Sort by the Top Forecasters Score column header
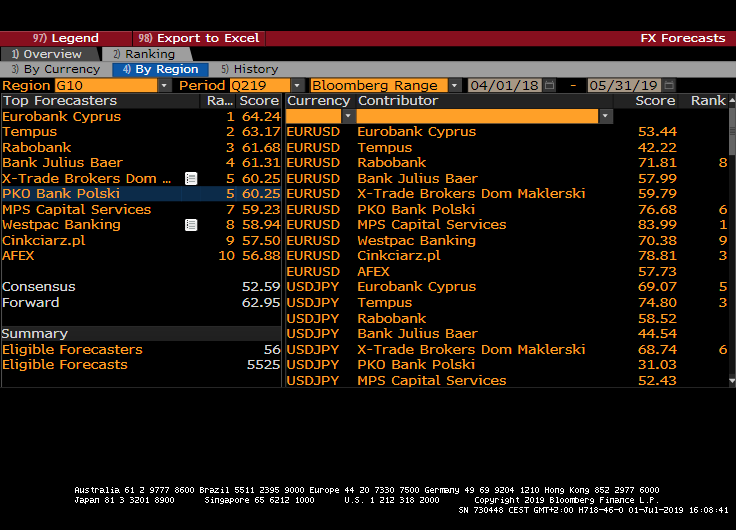This screenshot has height=530, width=736. pyautogui.click(x=259, y=101)
